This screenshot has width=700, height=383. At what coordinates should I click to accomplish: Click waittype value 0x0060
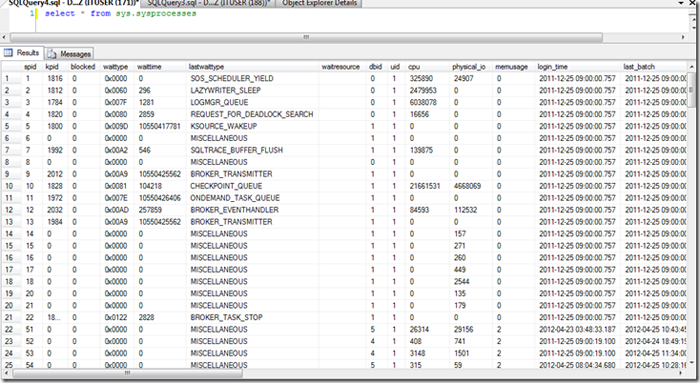(117, 90)
